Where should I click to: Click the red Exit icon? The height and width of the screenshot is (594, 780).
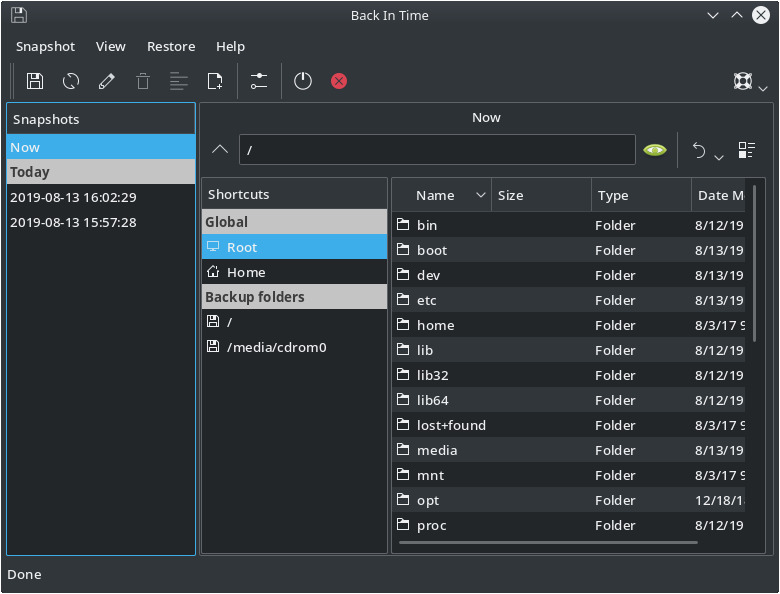339,81
